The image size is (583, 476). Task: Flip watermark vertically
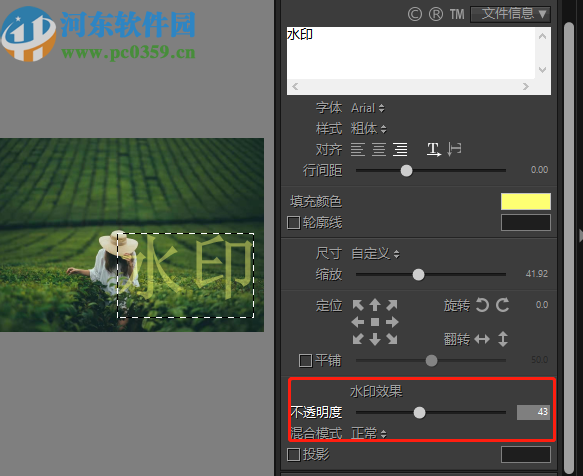click(x=503, y=339)
